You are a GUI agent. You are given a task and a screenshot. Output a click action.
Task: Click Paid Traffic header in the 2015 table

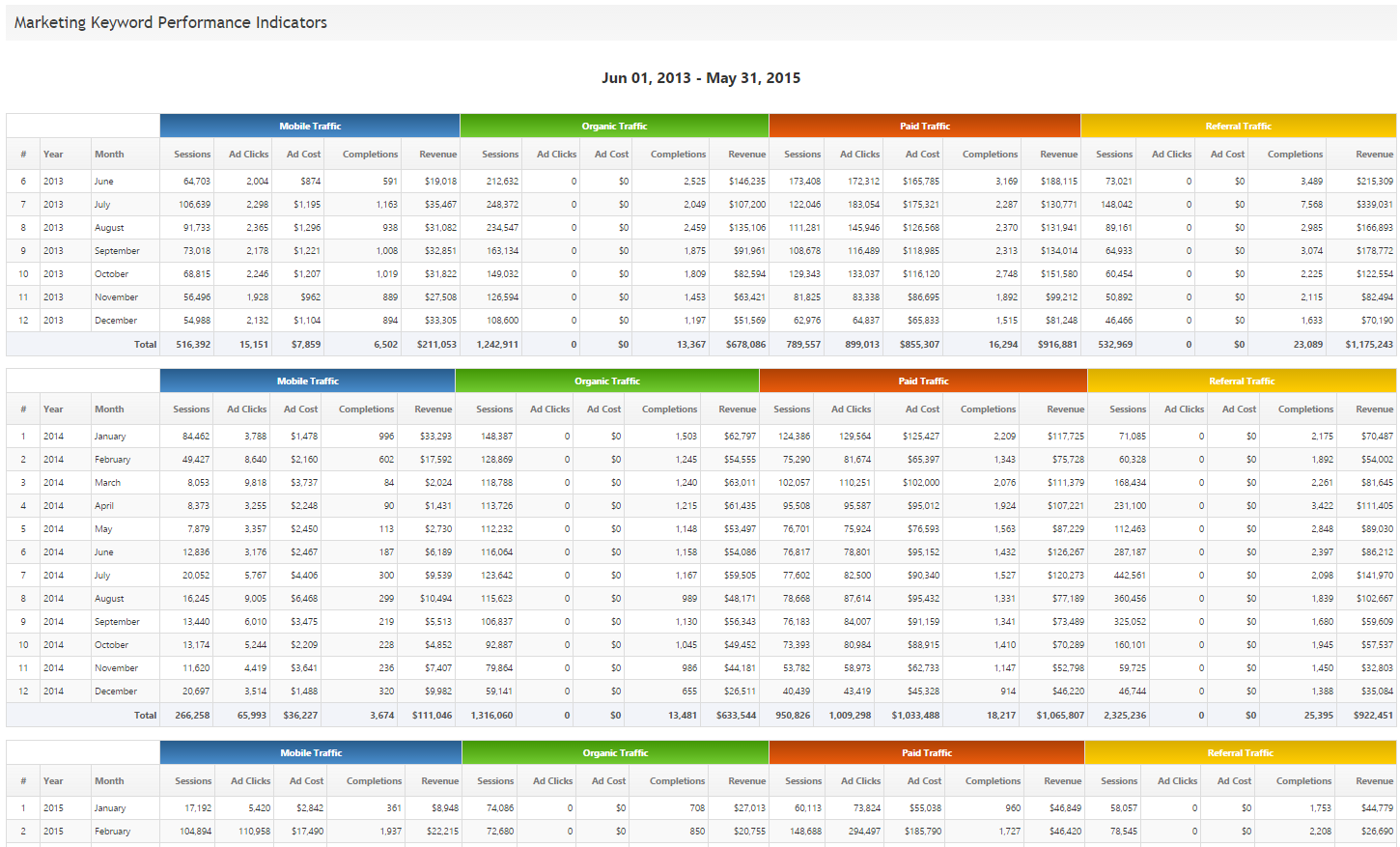[x=926, y=753]
